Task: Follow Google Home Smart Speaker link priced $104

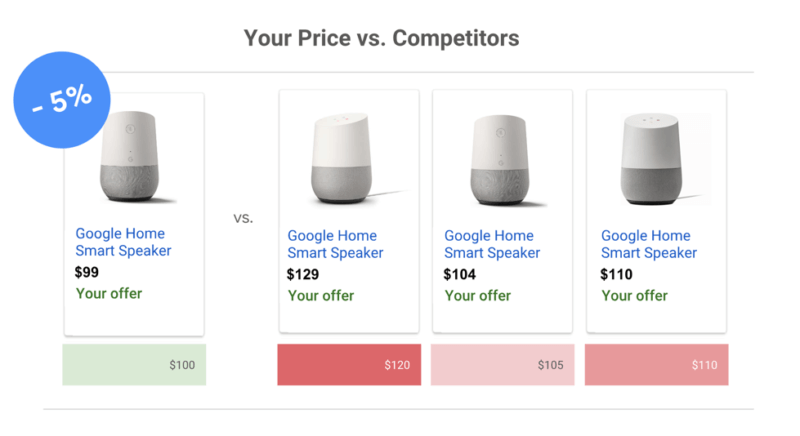Action: (492, 244)
